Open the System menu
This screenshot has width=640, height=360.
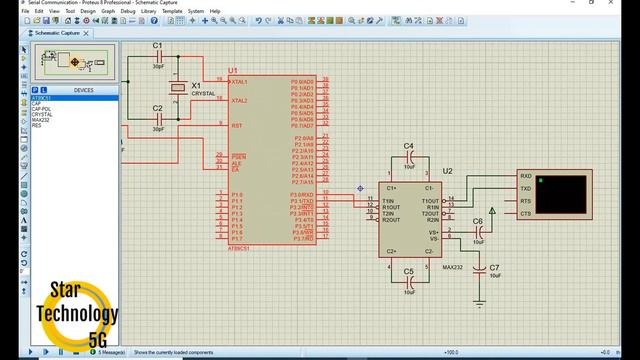tap(196, 11)
